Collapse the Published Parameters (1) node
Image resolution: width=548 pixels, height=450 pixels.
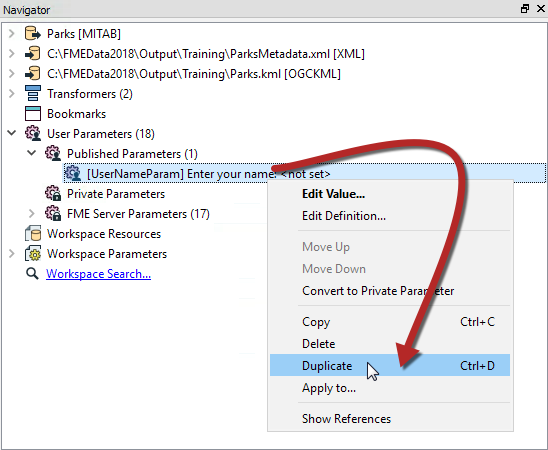coord(31,153)
